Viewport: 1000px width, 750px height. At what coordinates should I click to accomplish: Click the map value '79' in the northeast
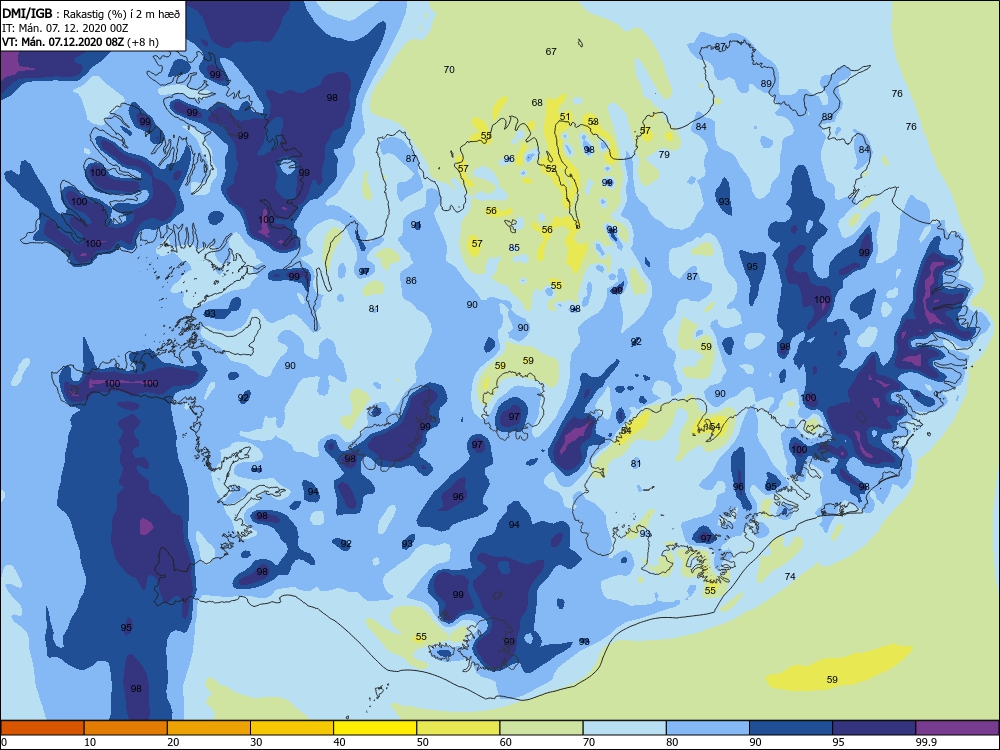pyautogui.click(x=664, y=154)
